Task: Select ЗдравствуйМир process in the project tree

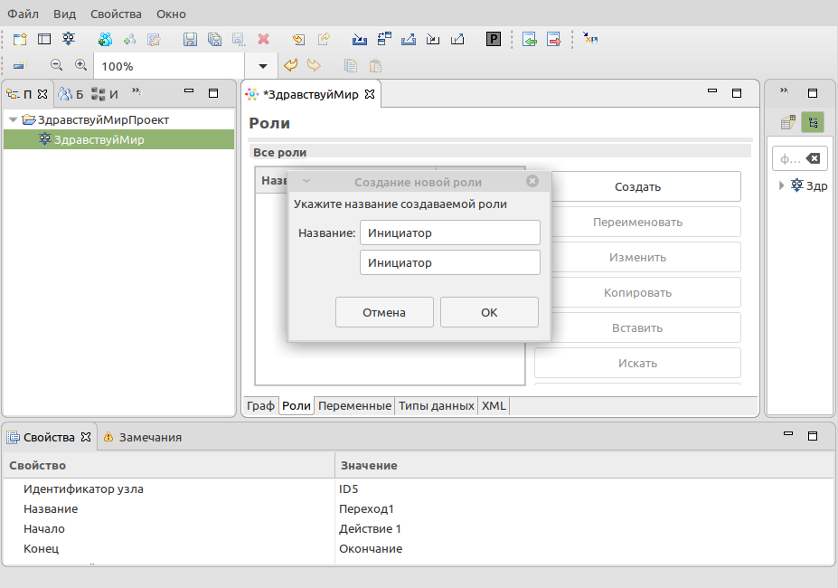Action: tap(119, 140)
